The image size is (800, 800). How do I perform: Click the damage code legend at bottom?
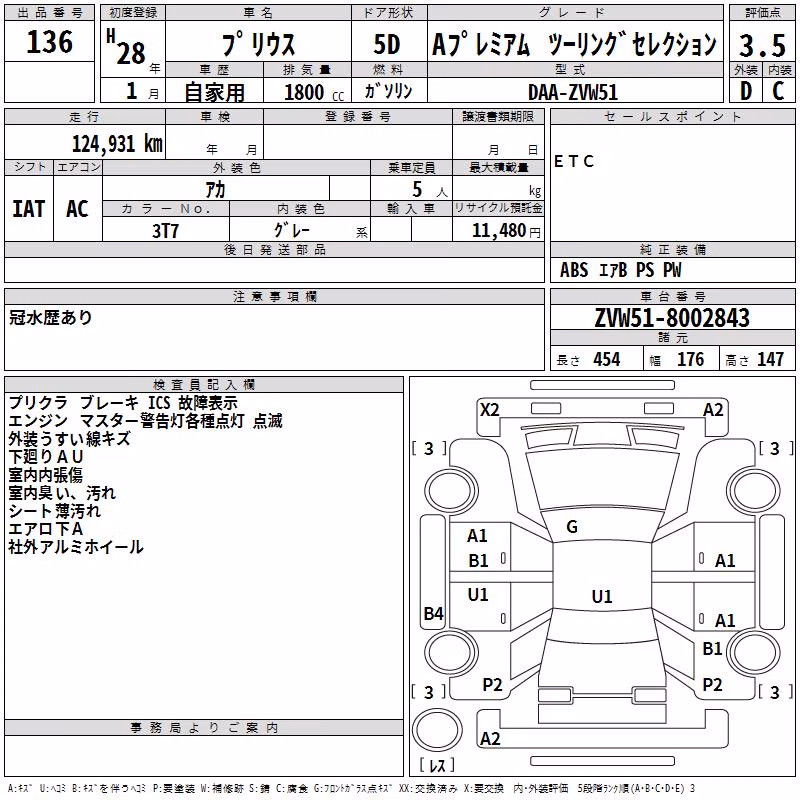tap(352, 789)
